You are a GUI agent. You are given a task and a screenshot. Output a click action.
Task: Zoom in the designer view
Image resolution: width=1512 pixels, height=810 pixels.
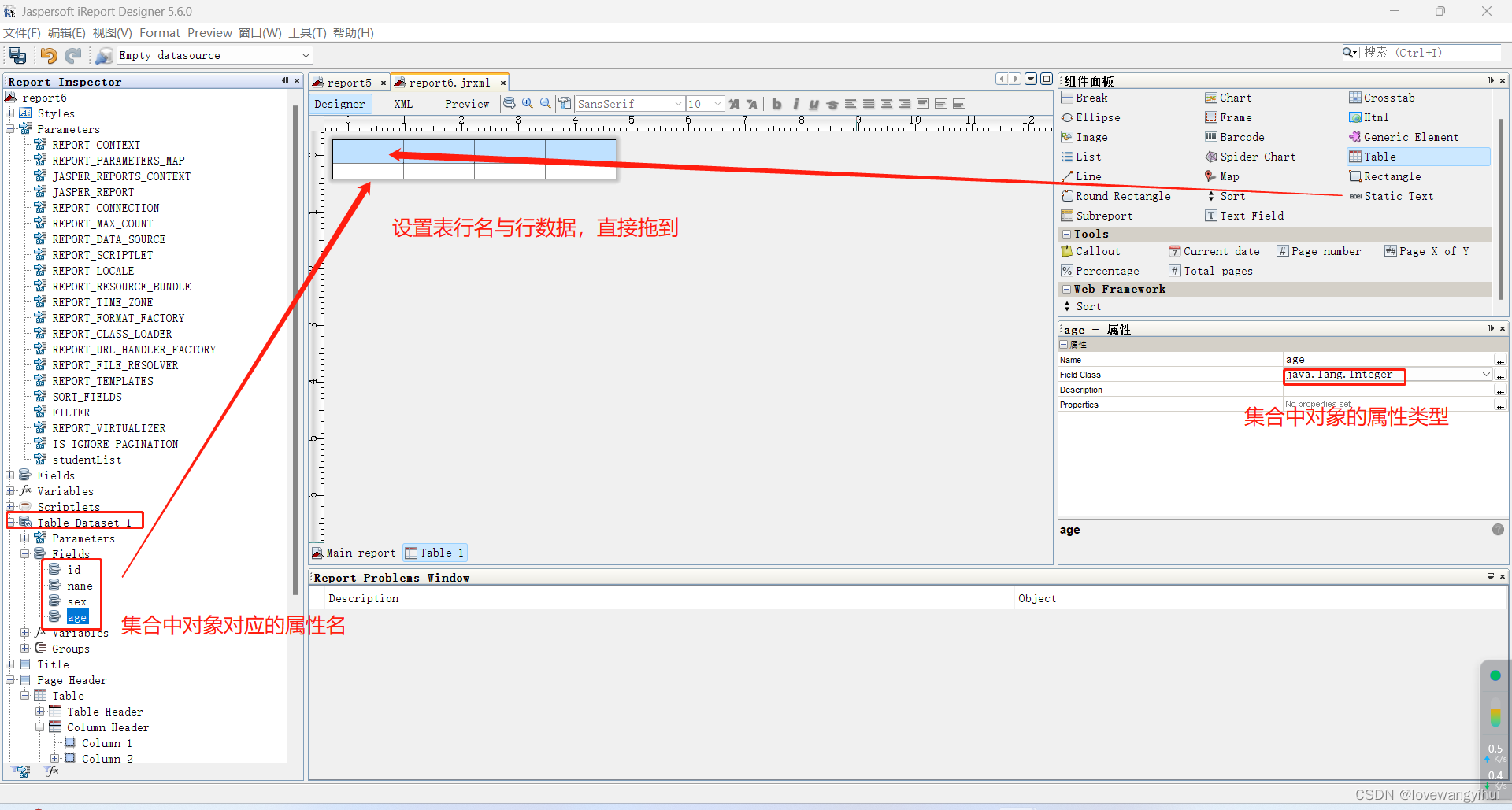(x=528, y=103)
